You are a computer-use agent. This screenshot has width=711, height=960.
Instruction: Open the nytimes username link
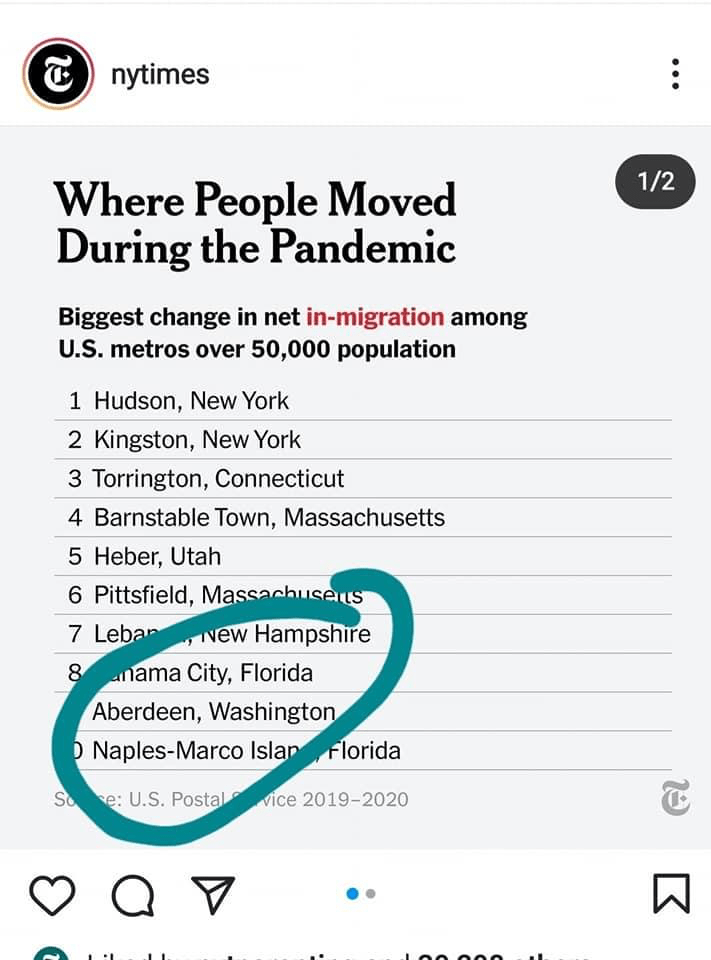pyautogui.click(x=160, y=75)
